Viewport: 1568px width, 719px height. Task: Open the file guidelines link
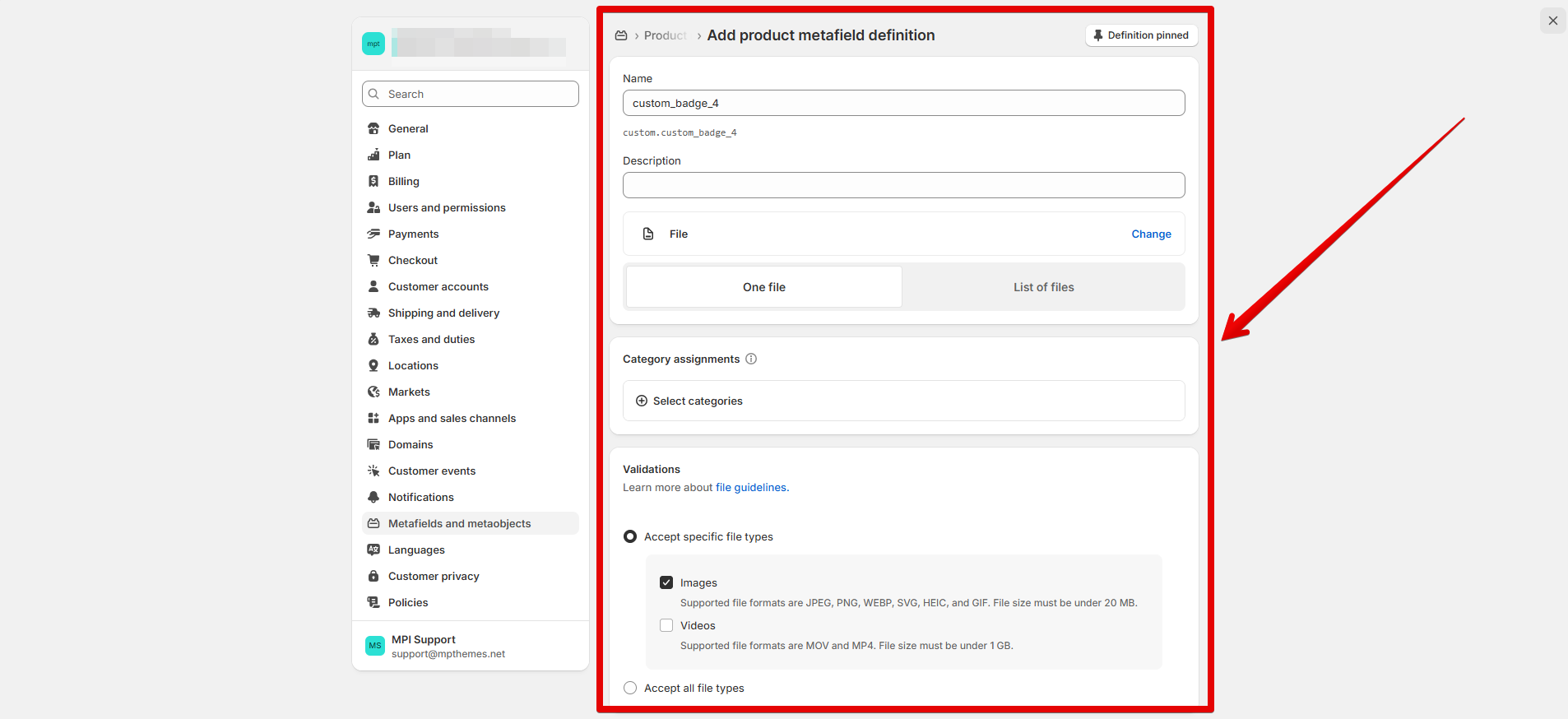(x=751, y=487)
